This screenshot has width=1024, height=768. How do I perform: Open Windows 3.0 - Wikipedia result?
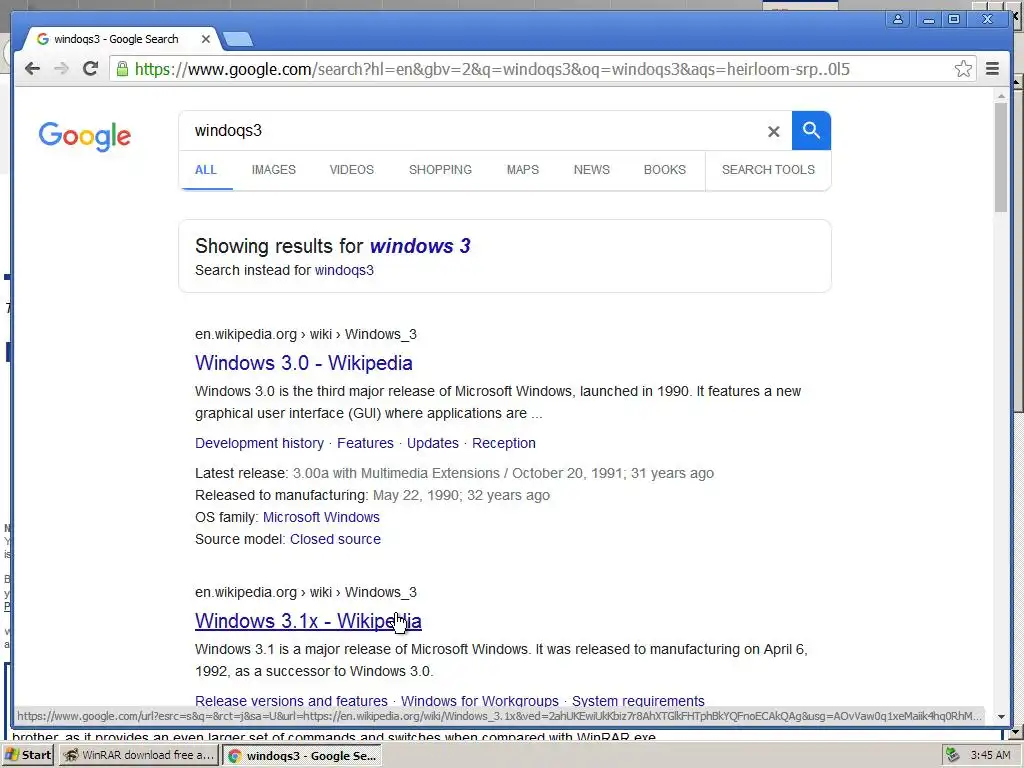click(x=304, y=363)
